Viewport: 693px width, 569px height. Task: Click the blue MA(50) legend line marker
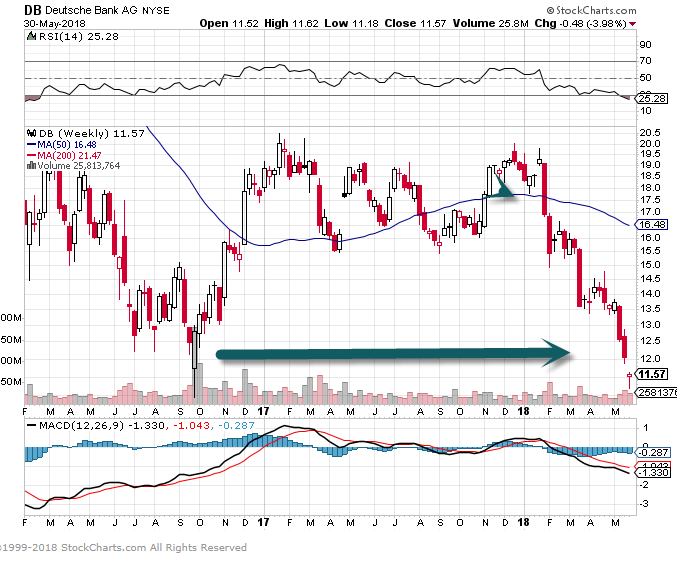(x=31, y=145)
